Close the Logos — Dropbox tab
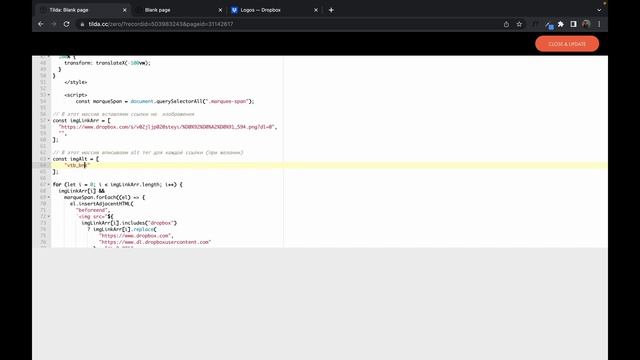The height and width of the screenshot is (360, 640). (316, 10)
